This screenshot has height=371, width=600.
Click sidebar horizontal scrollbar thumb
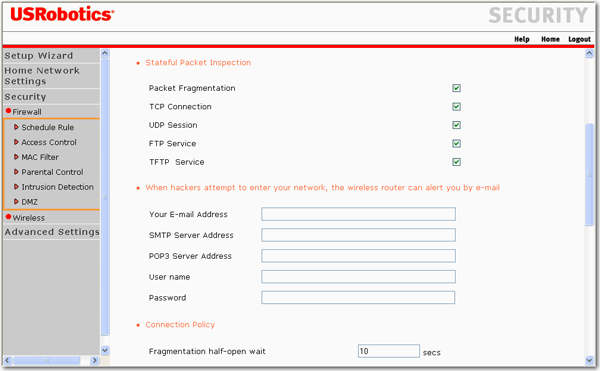(x=46, y=360)
